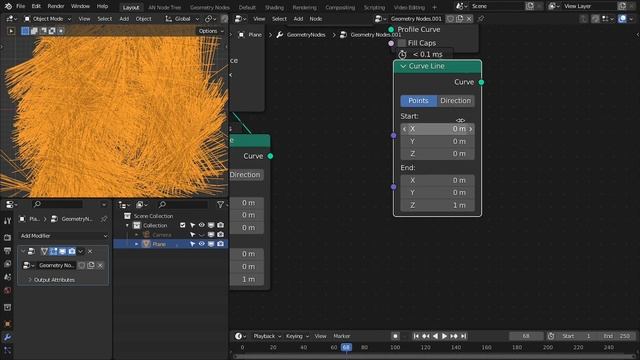Toggle the 3D viewport toolbar arrow icon
The width and height of the screenshot is (640, 360).
(11, 31)
